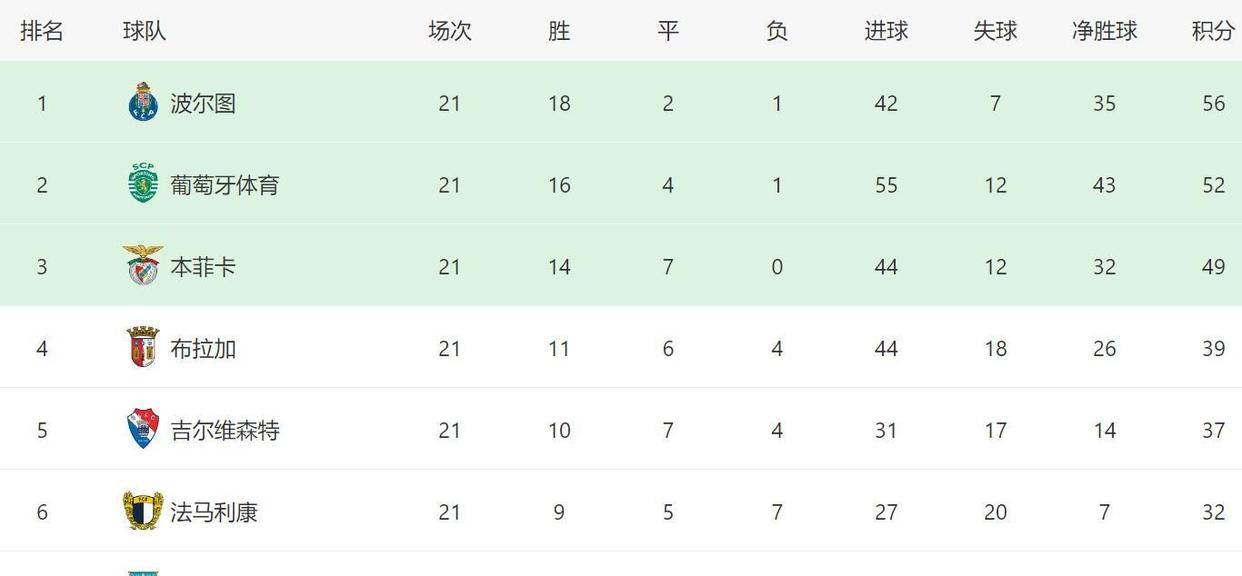Click the 净胜球 column header

(x=1105, y=31)
